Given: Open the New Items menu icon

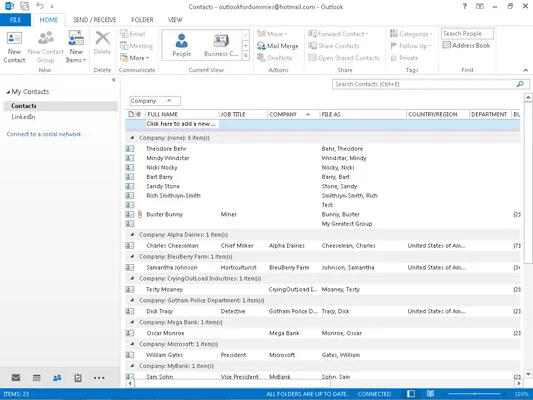Looking at the screenshot, I should [x=76, y=38].
